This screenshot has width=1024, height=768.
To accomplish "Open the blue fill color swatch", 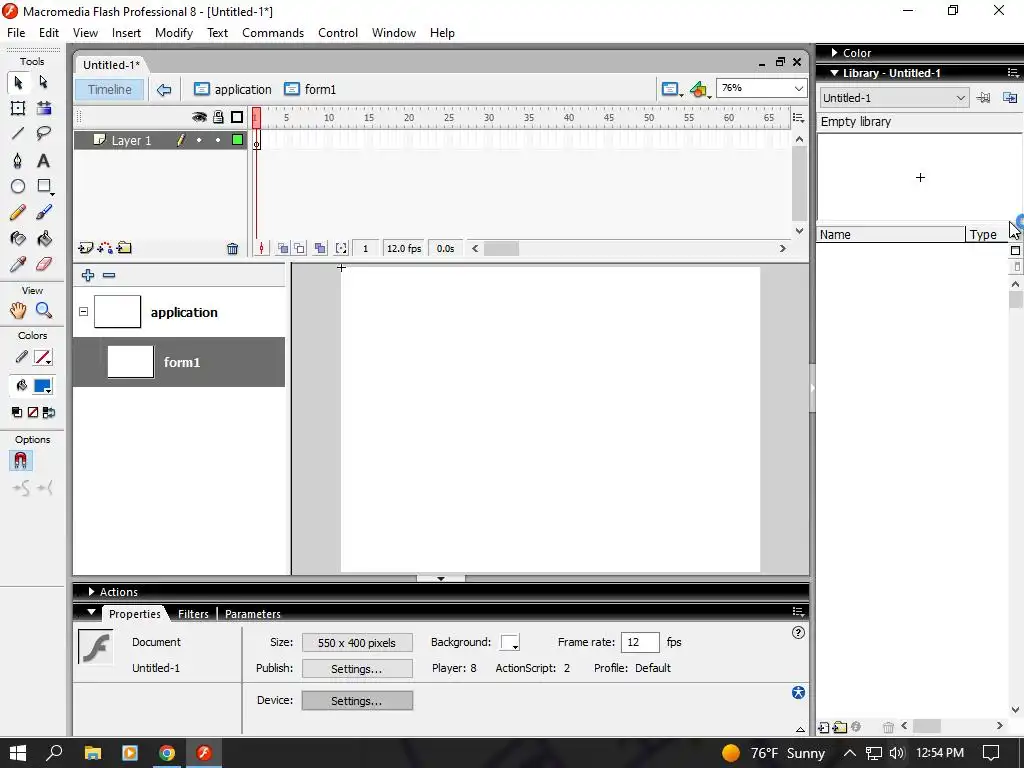I will click(43, 387).
